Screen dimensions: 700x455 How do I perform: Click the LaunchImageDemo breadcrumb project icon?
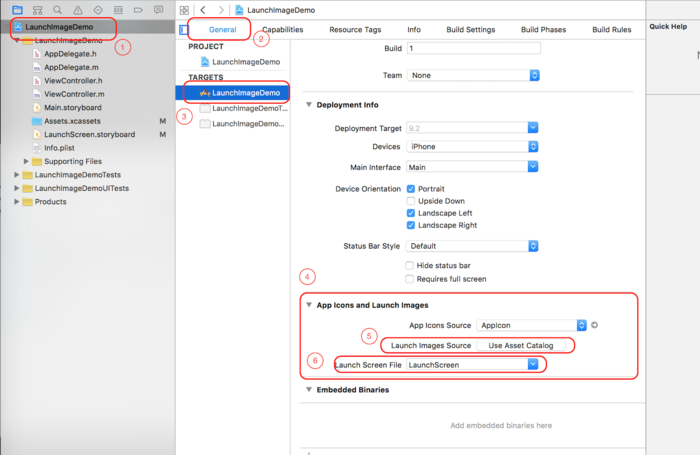point(239,10)
